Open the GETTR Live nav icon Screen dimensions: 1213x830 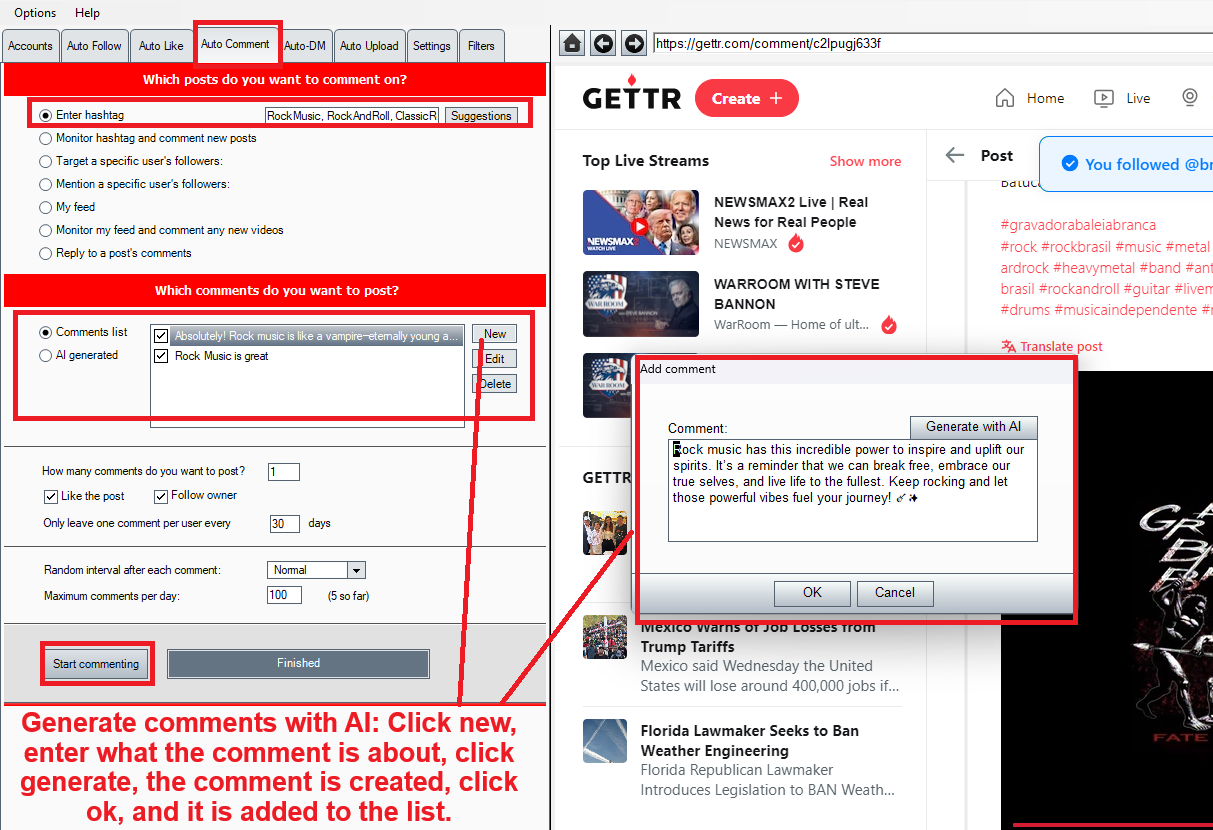(x=1104, y=98)
